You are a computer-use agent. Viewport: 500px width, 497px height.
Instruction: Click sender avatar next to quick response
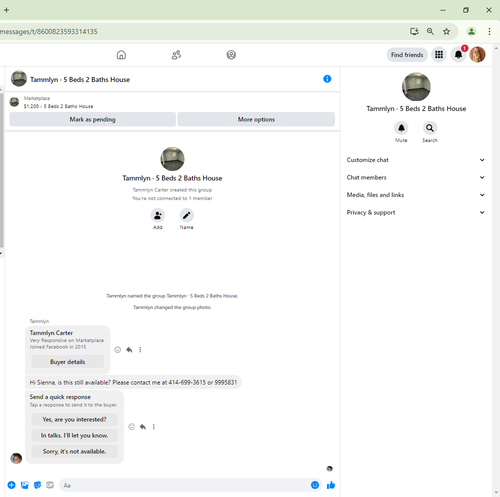[16, 458]
